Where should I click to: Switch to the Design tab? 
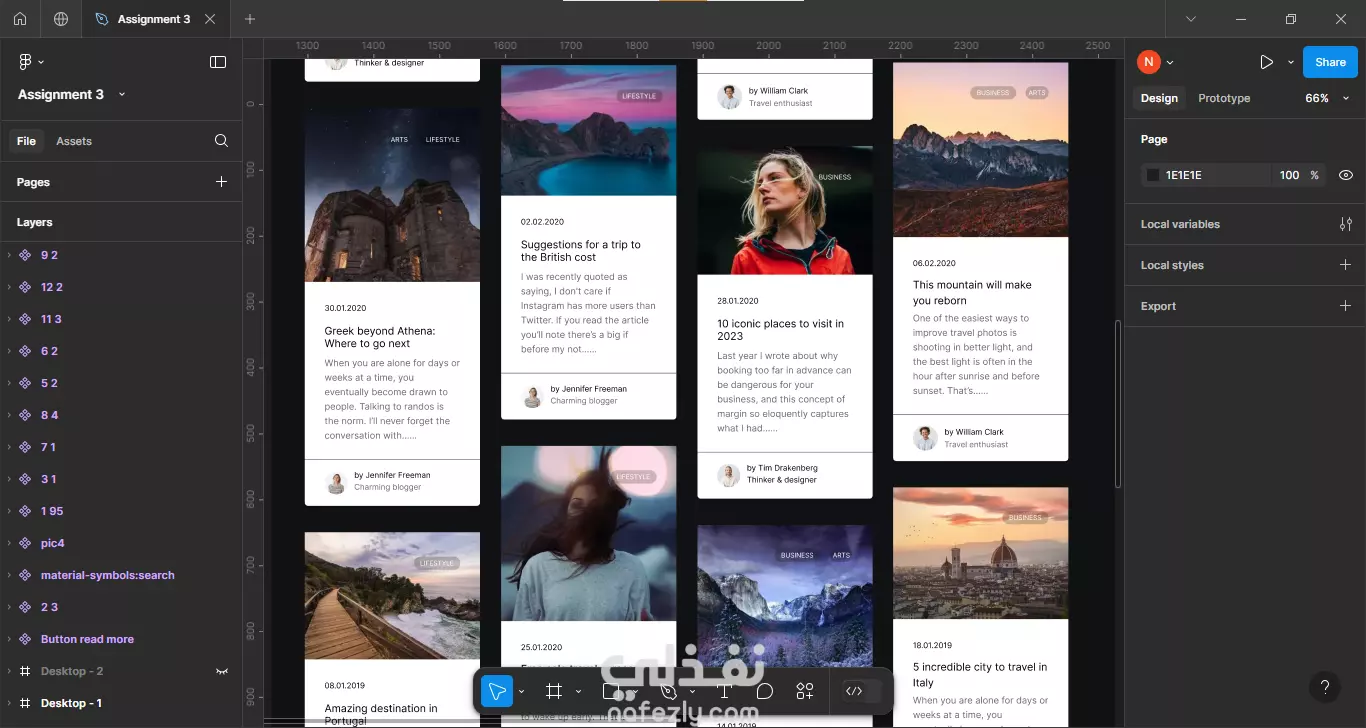tap(1159, 98)
